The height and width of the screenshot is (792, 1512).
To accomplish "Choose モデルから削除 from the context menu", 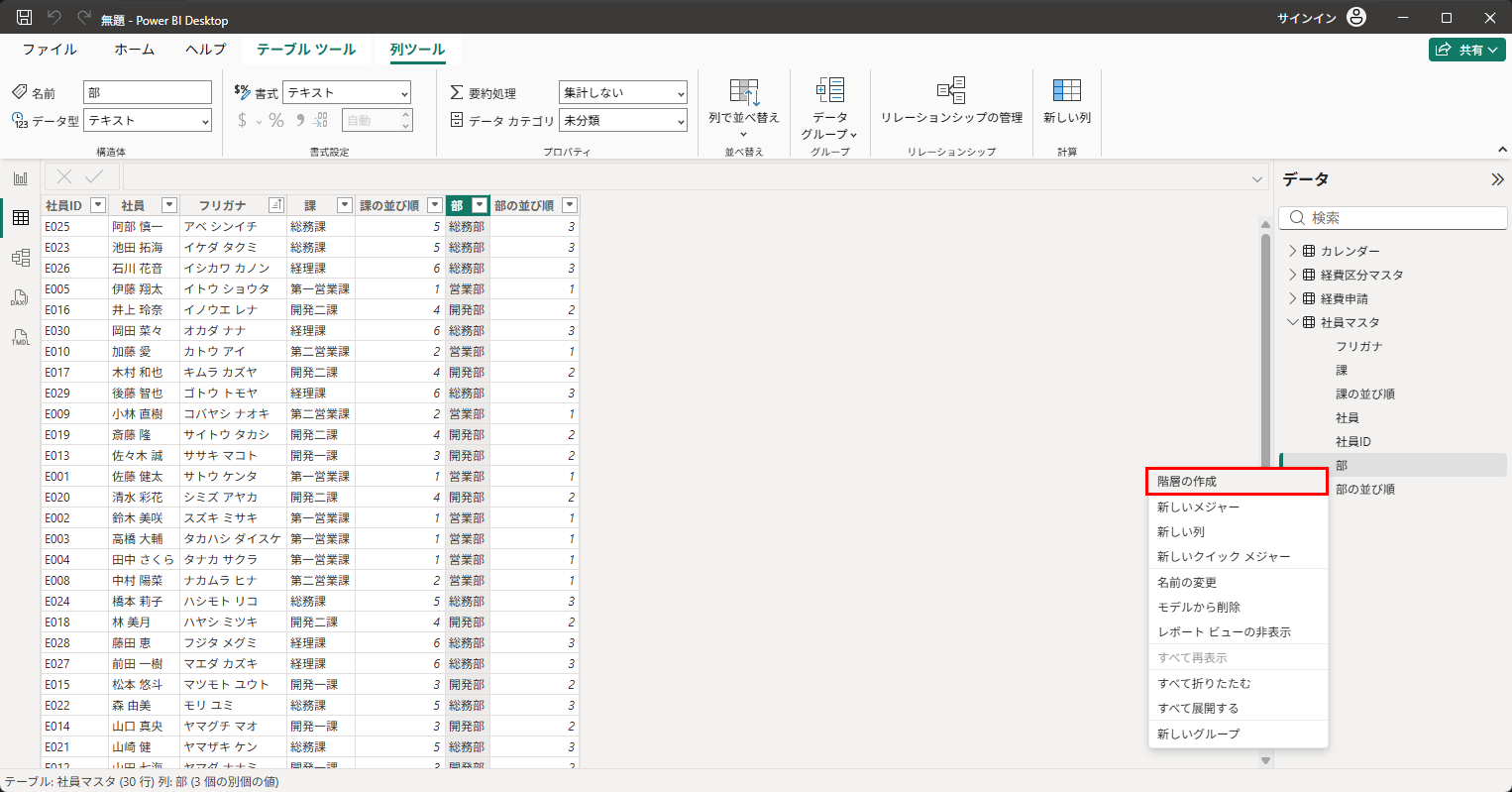I will tap(1238, 607).
